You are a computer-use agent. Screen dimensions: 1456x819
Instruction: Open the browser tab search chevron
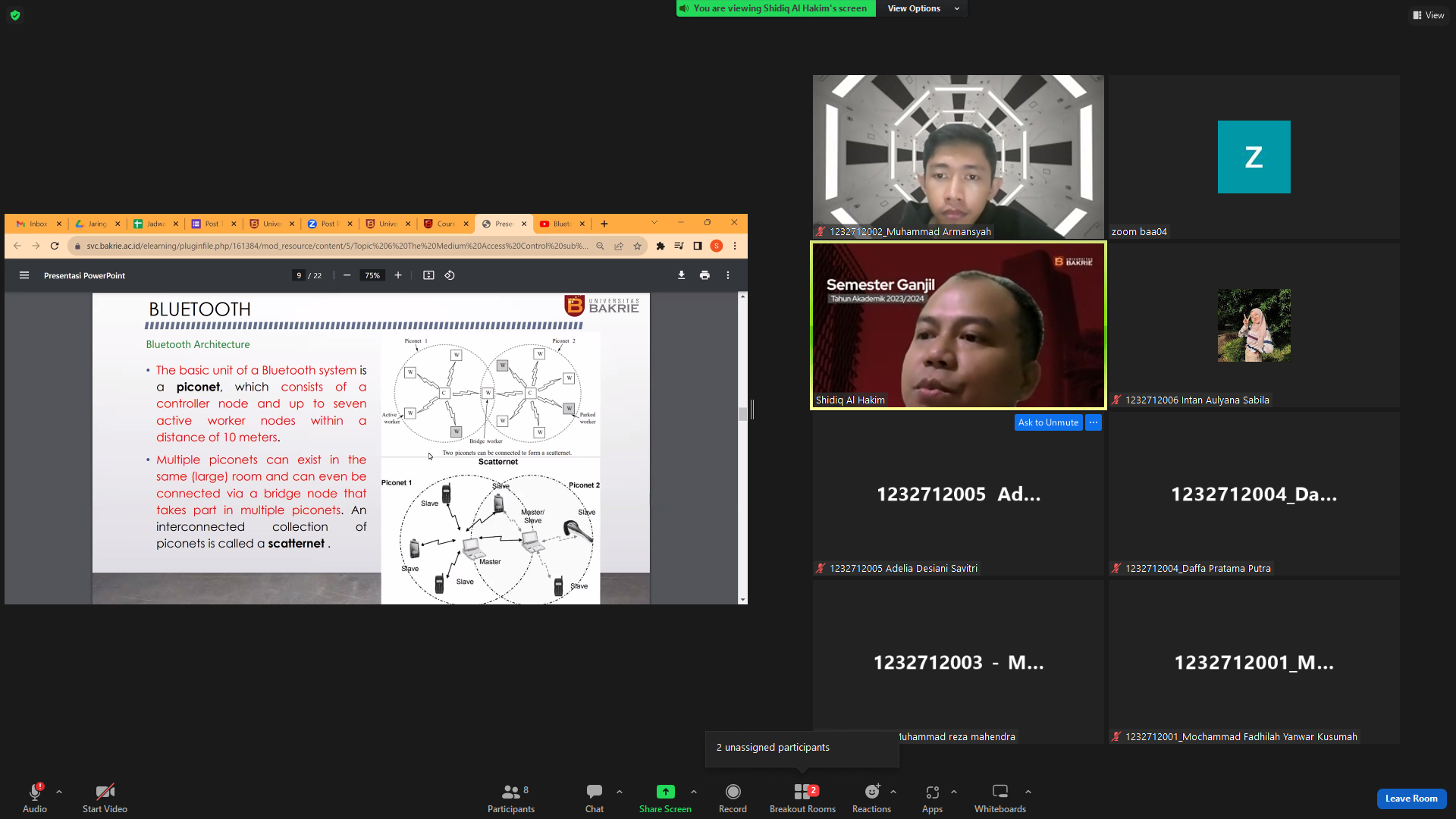click(654, 223)
